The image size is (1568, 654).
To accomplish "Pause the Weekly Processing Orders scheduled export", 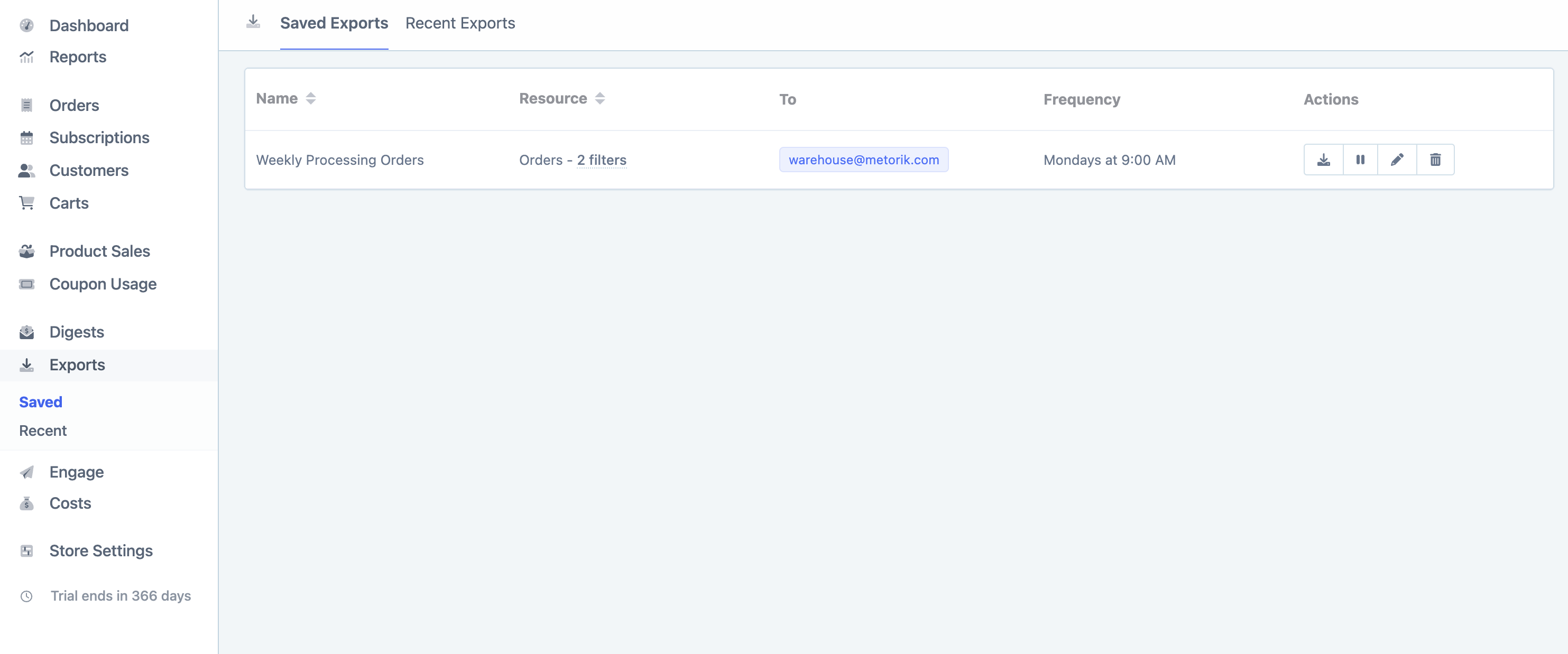I will (x=1360, y=160).
